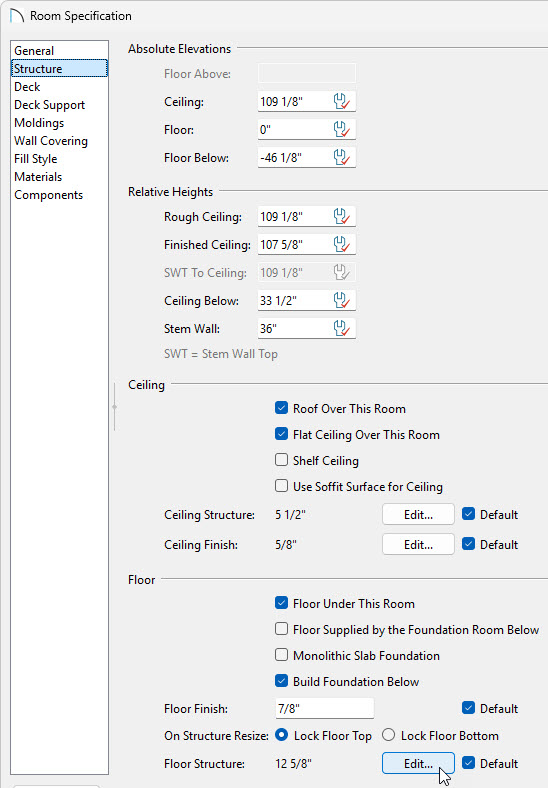Check Floor Supplied by the Foundation Room Below

pos(282,629)
